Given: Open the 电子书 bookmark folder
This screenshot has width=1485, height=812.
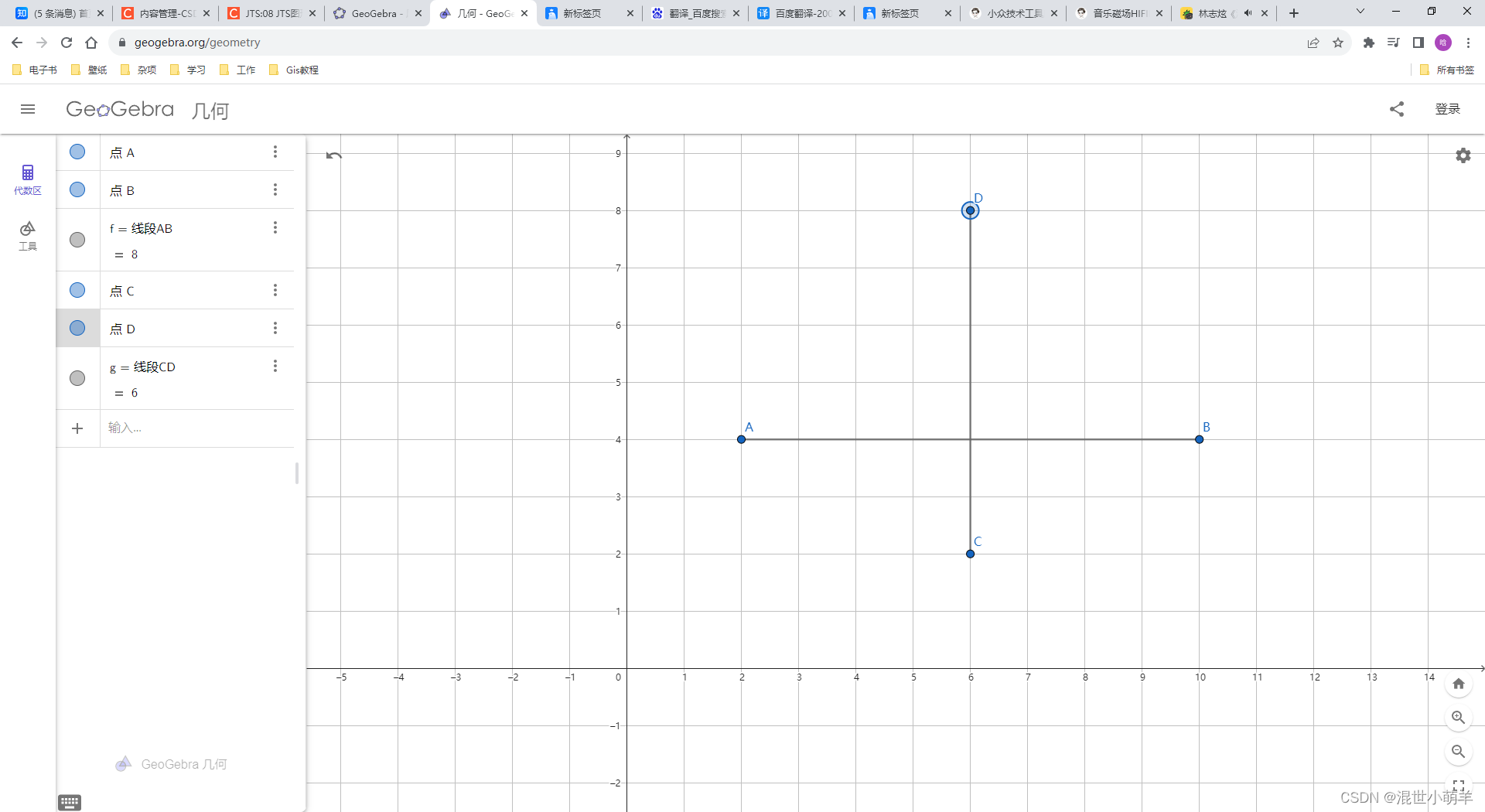Looking at the screenshot, I should pyautogui.click(x=35, y=70).
